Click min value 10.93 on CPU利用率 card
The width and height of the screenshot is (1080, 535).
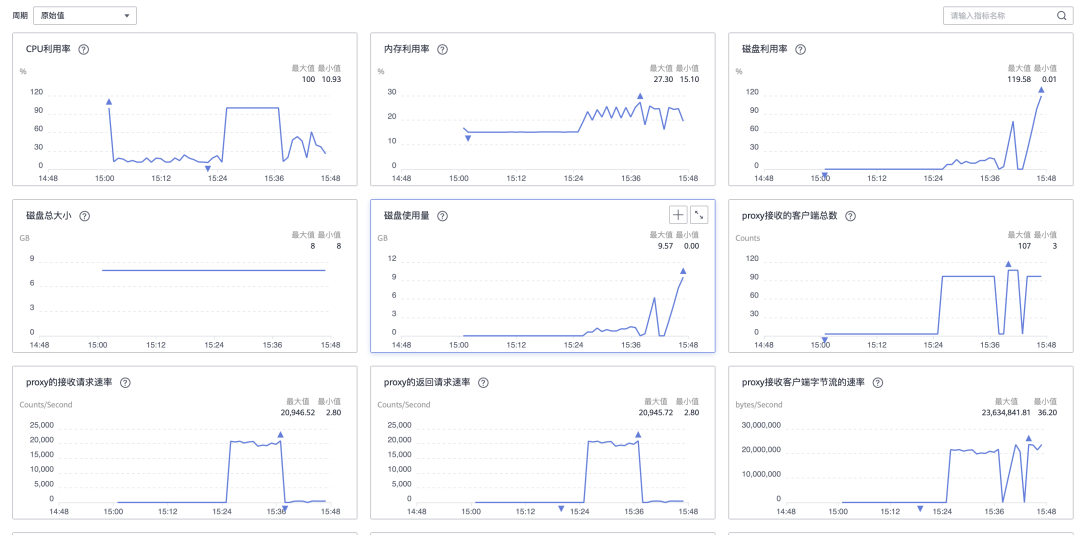point(331,79)
